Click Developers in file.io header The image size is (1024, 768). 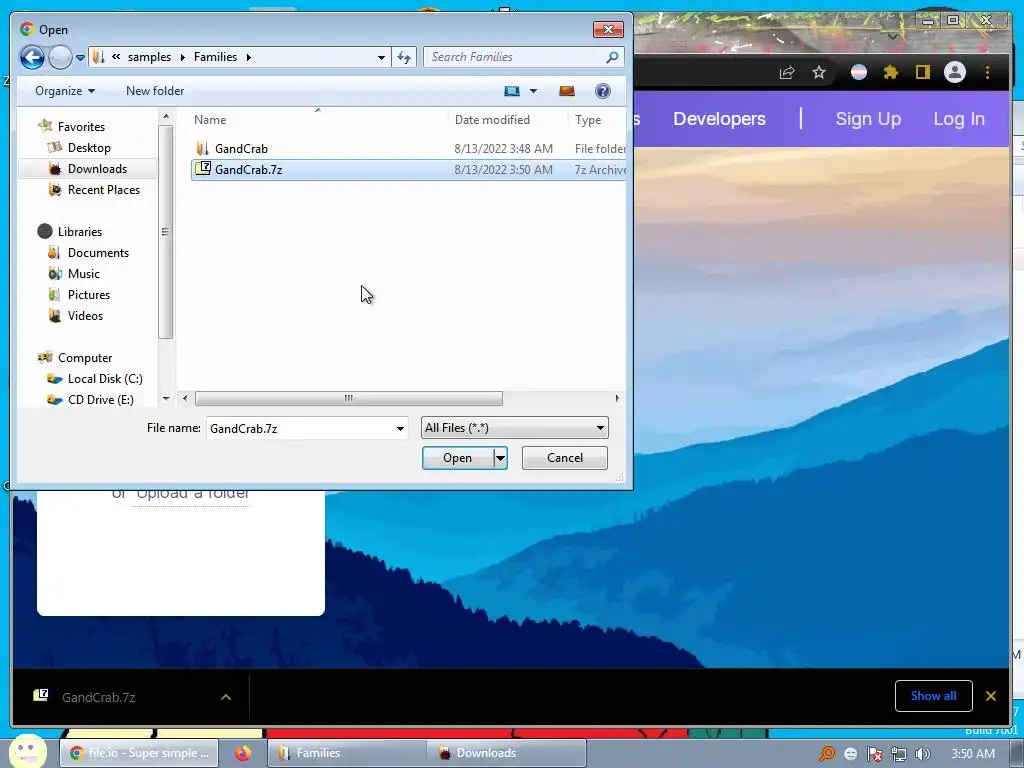click(719, 119)
